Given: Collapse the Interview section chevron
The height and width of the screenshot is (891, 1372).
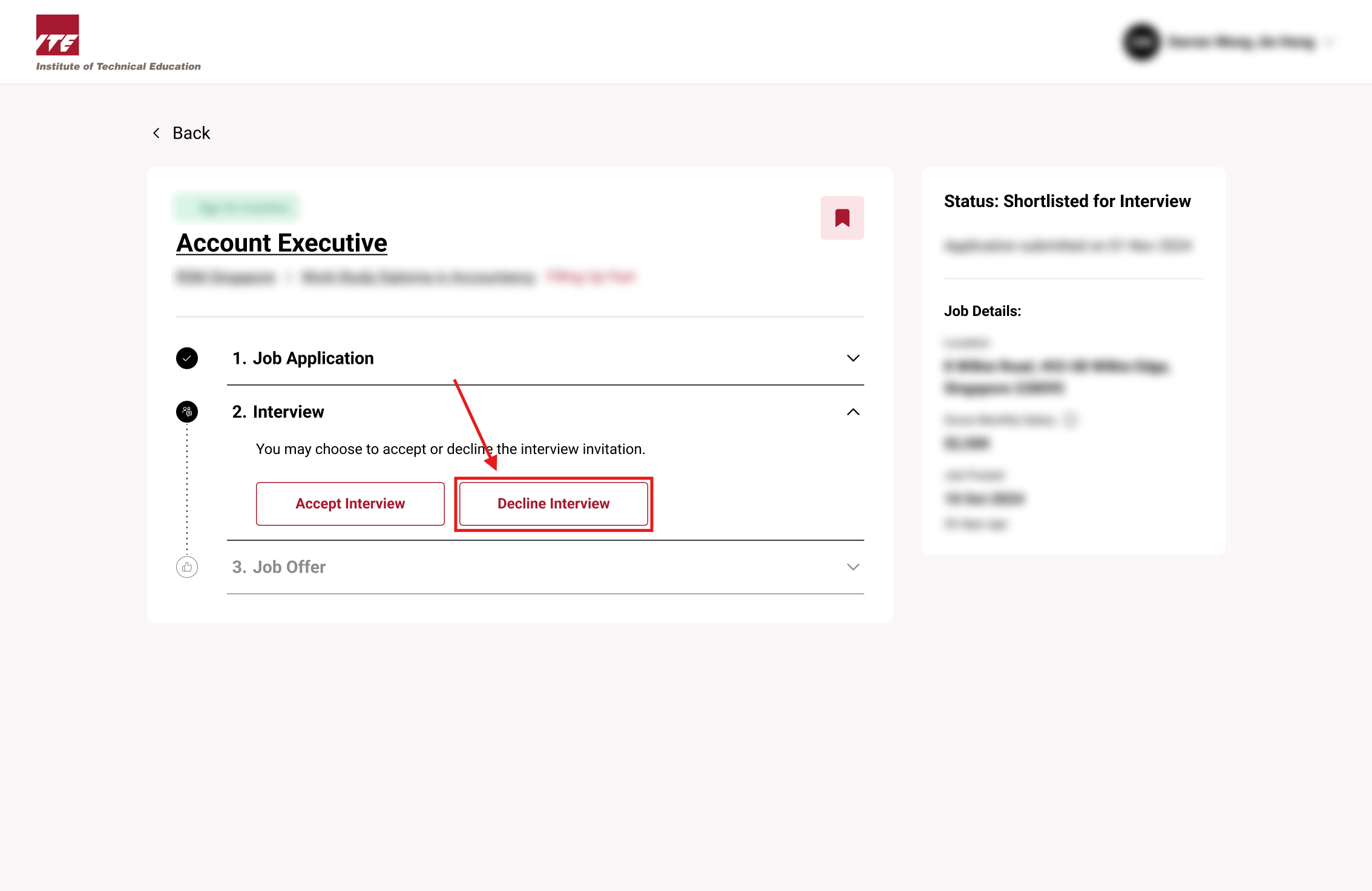Looking at the screenshot, I should tap(853, 412).
